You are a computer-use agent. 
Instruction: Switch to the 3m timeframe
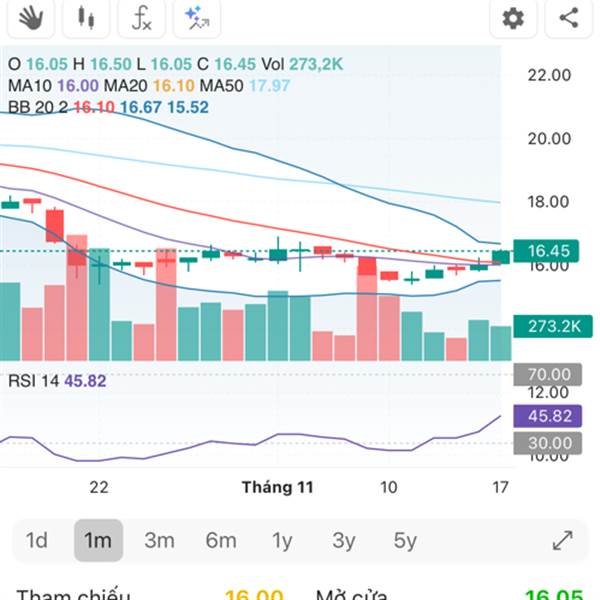click(159, 541)
